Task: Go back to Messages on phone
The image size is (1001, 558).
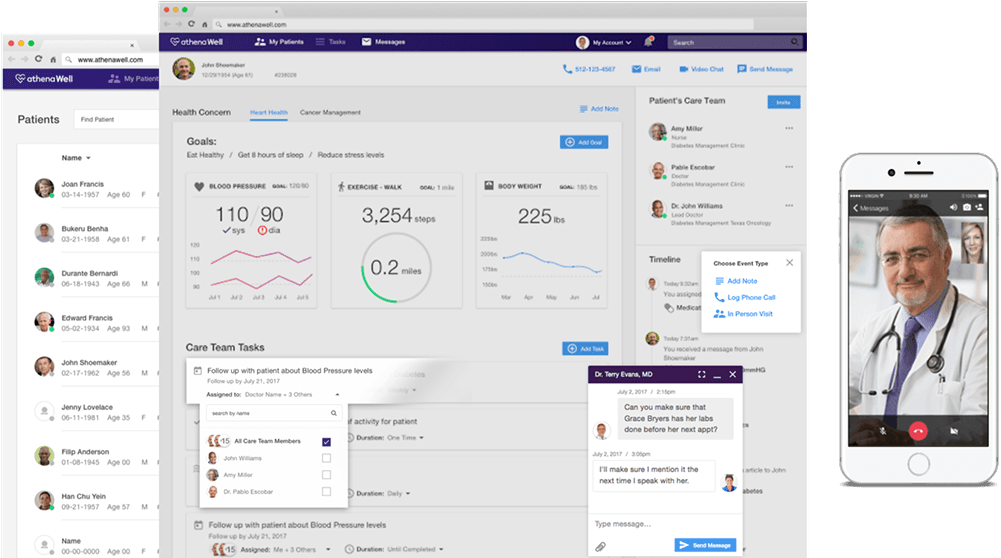Action: (871, 208)
